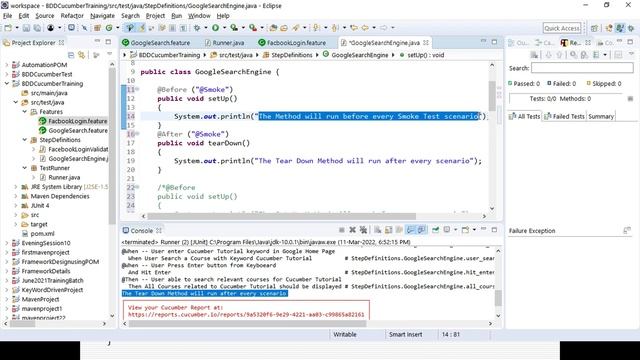The width and height of the screenshot is (640, 360).
Task: Click BDDCucumberTraining in the breadcrumb
Action: click(x=169, y=55)
